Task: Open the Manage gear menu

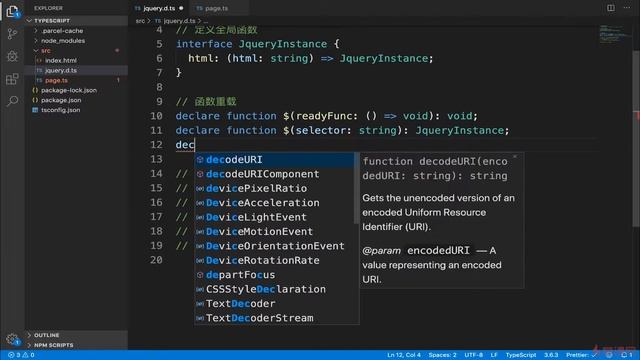Action: (x=12, y=339)
